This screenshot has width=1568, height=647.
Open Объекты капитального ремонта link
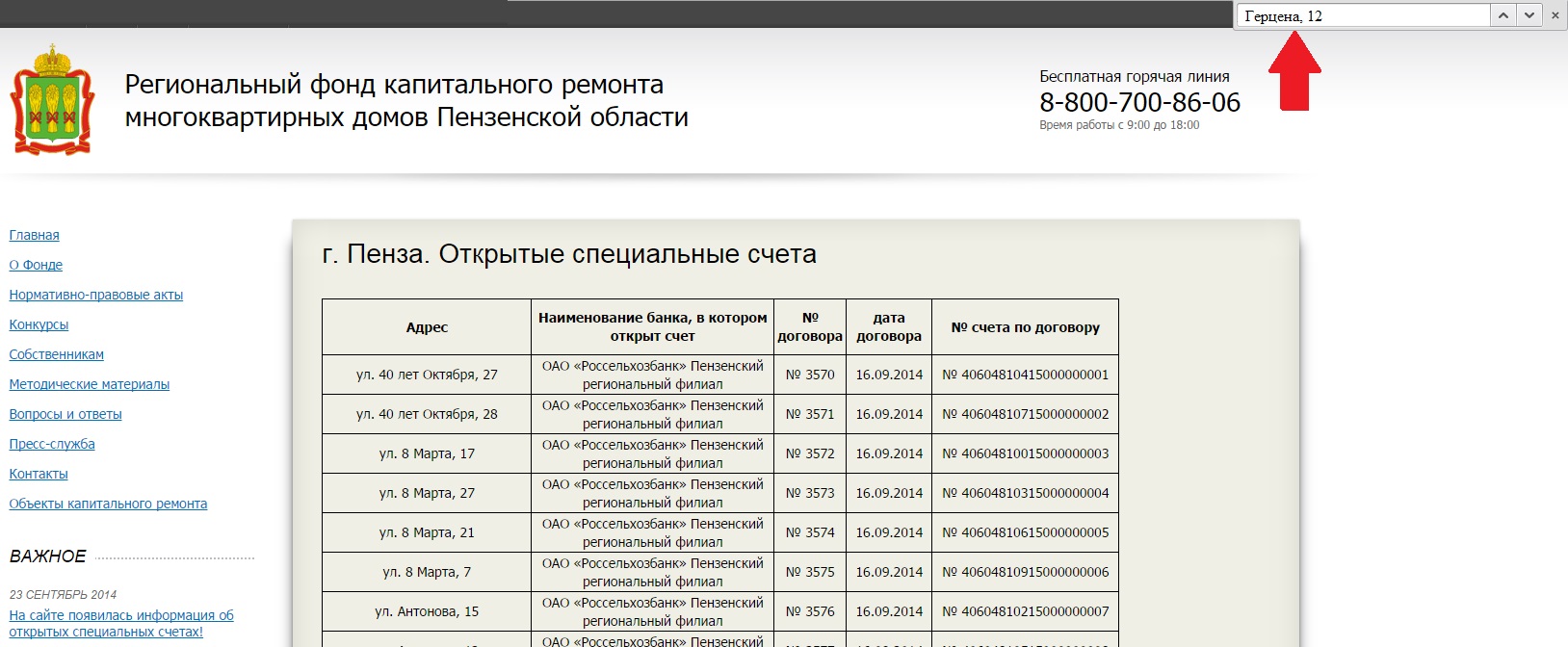(x=108, y=504)
